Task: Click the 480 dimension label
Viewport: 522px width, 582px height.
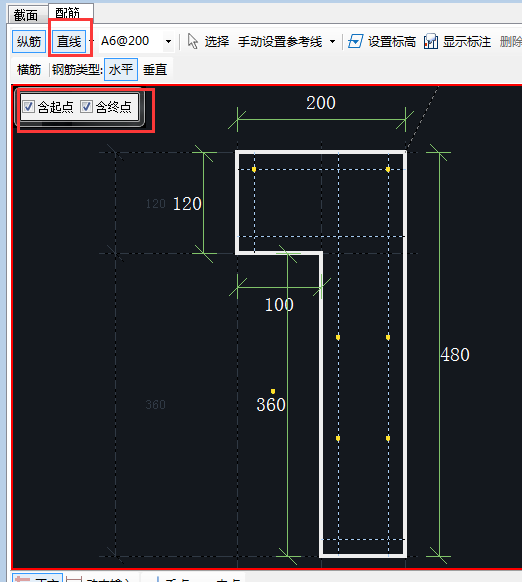Action: click(455, 354)
